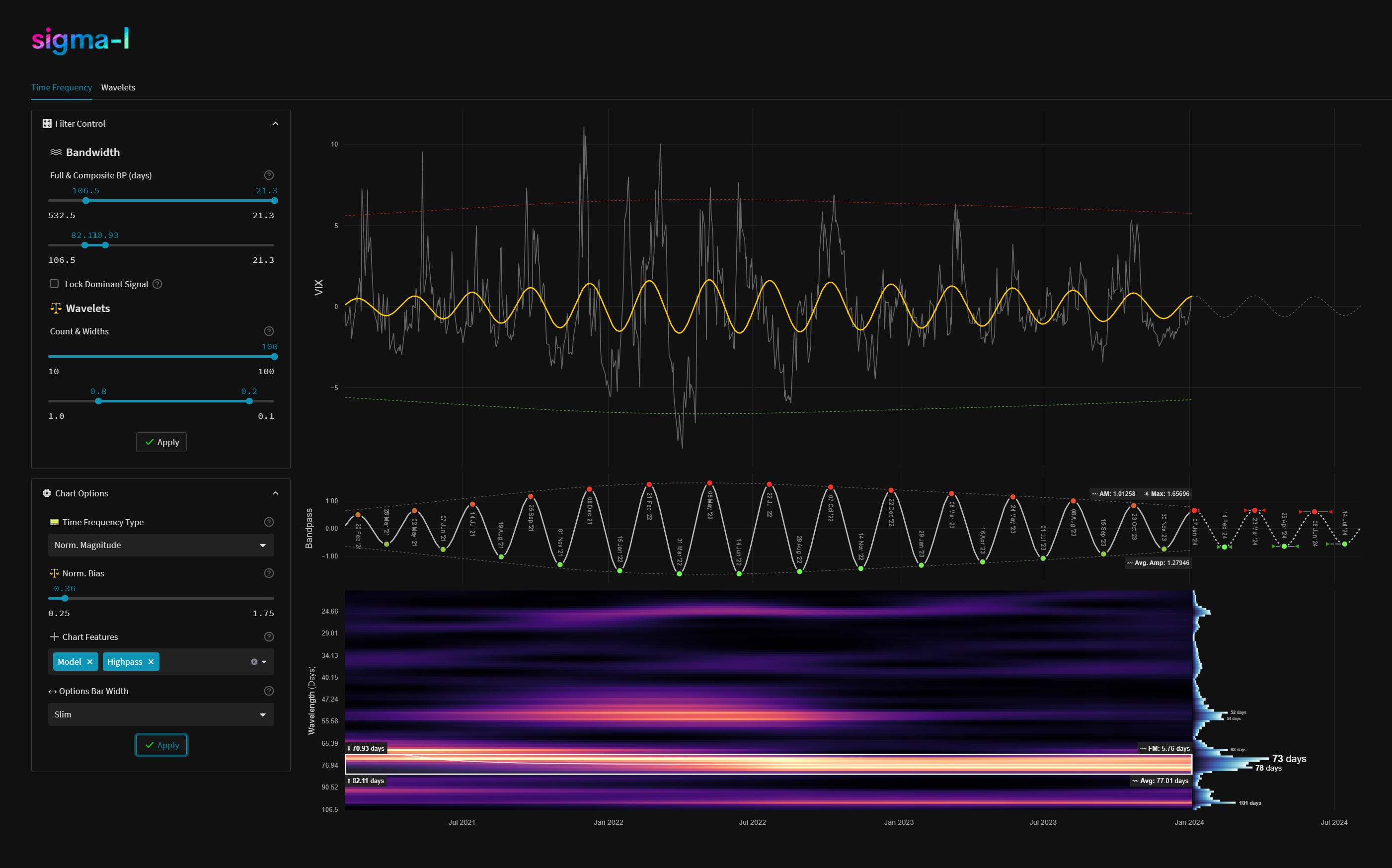Image resolution: width=1392 pixels, height=868 pixels.
Task: Click the 08 May '22 peak marker
Action: 709,483
